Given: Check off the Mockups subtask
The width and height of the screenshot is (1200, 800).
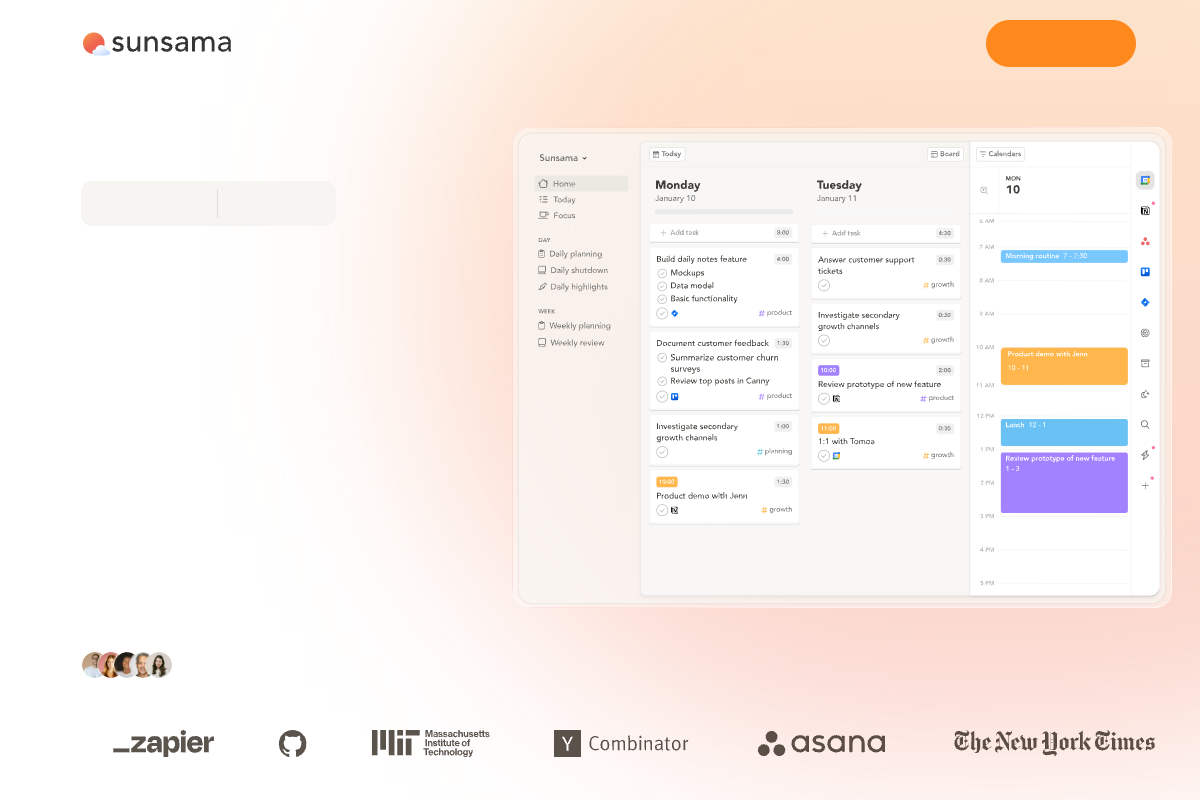Looking at the screenshot, I should 662,273.
